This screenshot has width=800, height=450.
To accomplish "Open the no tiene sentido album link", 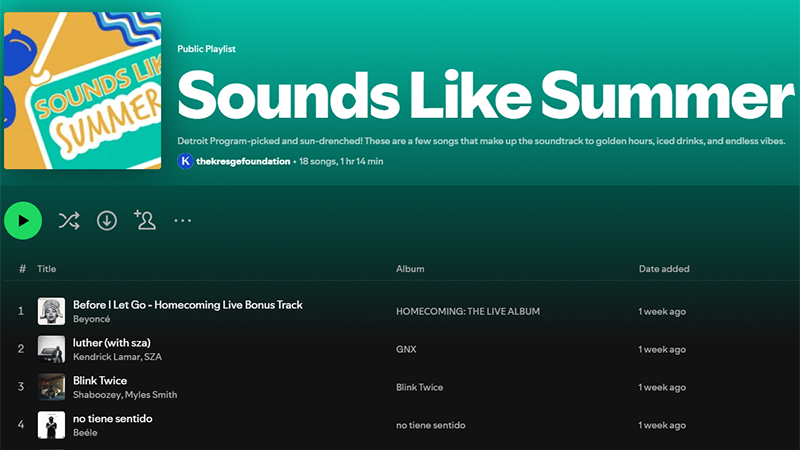I will [431, 425].
